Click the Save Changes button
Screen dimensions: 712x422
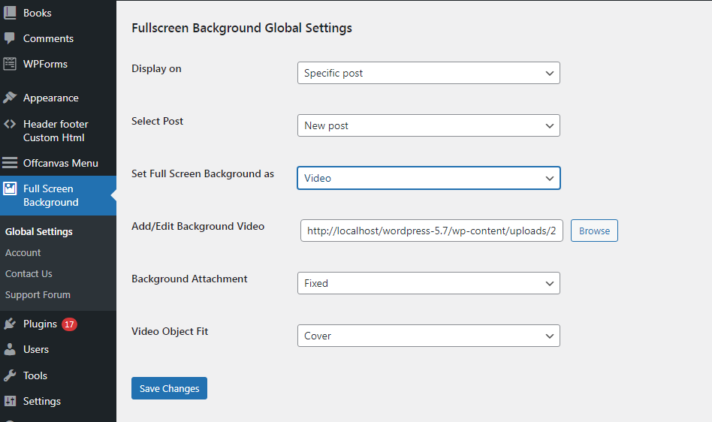coord(169,388)
